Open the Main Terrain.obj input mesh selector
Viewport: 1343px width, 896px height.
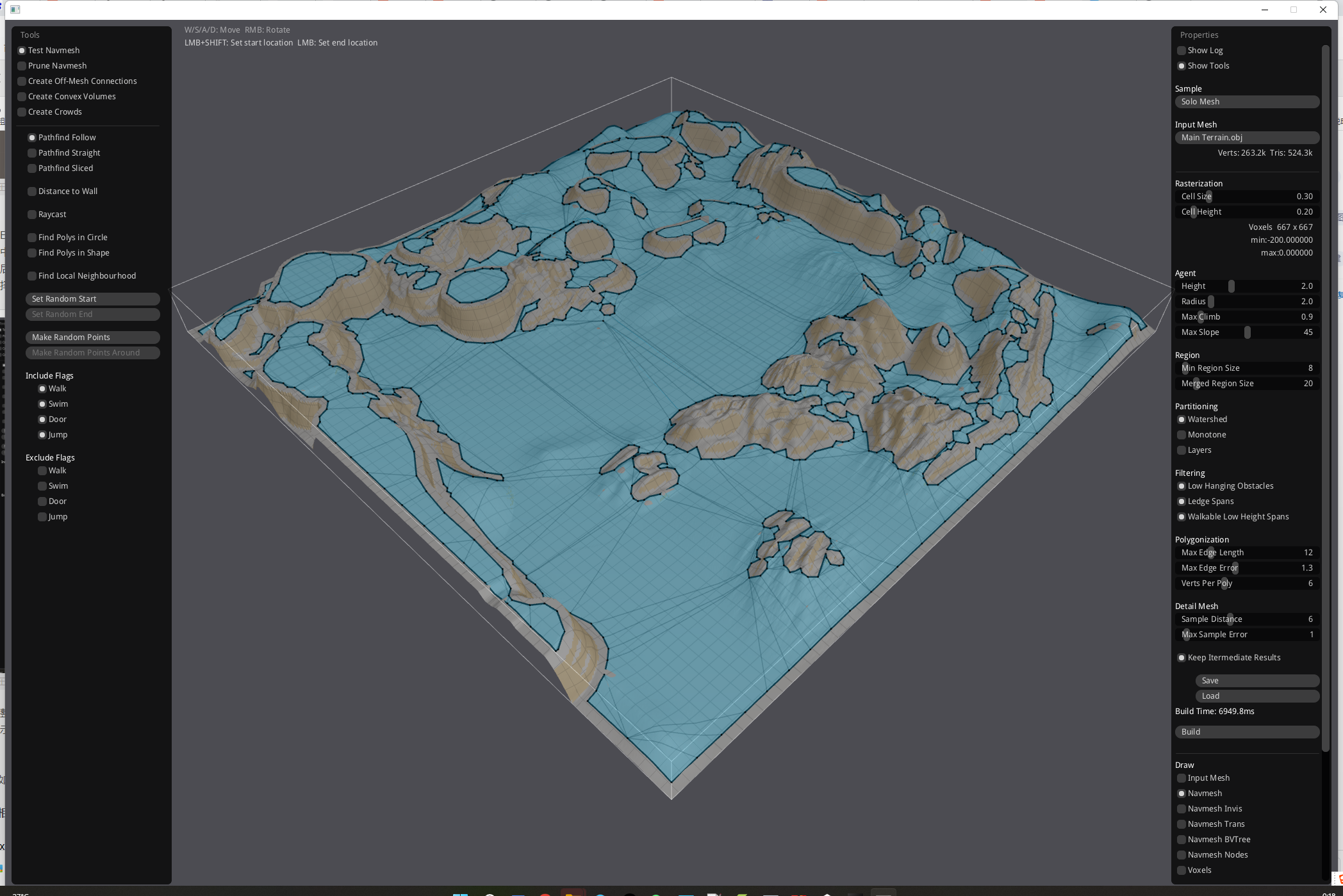1247,138
